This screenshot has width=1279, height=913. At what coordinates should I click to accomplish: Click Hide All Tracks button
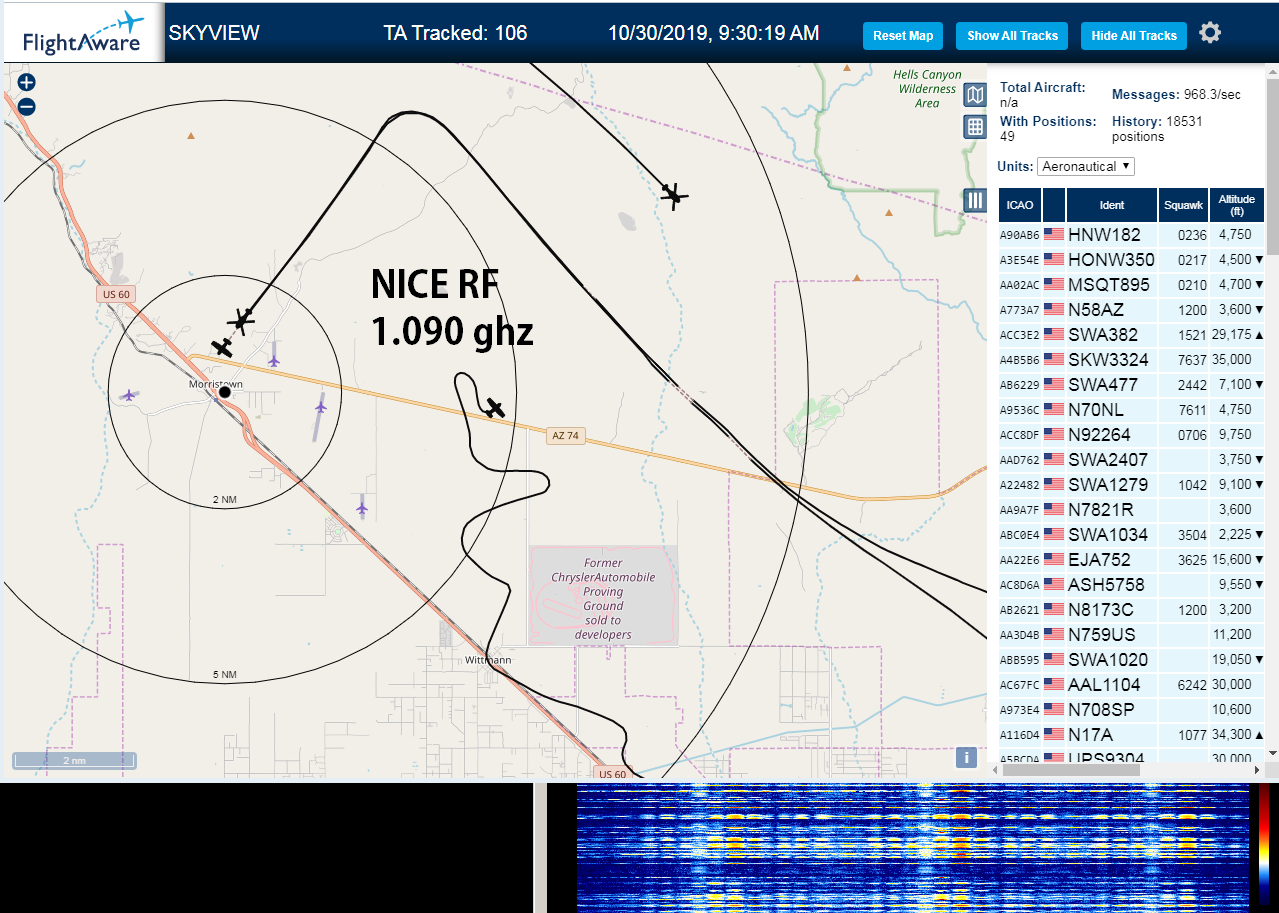[1134, 36]
